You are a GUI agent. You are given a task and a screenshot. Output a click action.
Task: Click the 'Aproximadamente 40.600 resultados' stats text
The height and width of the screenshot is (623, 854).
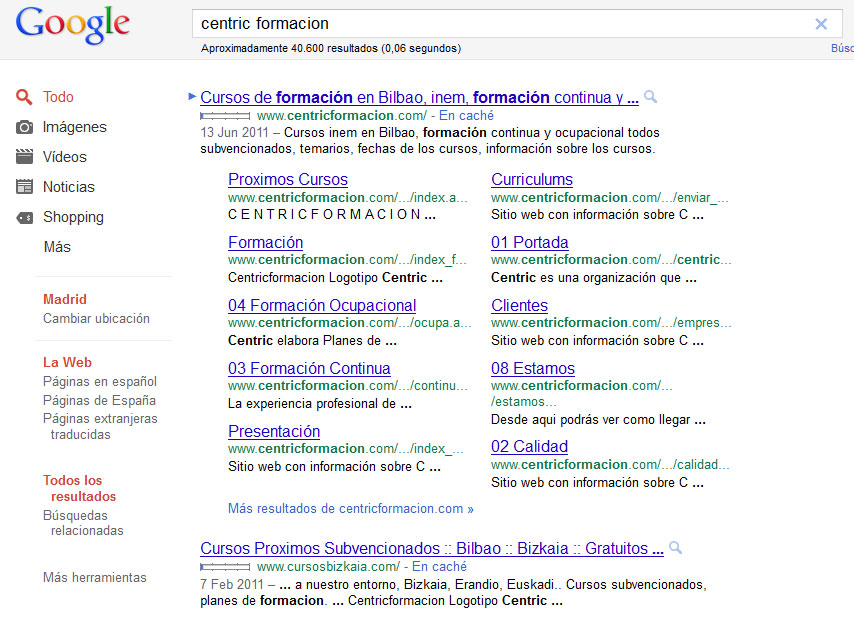331,48
